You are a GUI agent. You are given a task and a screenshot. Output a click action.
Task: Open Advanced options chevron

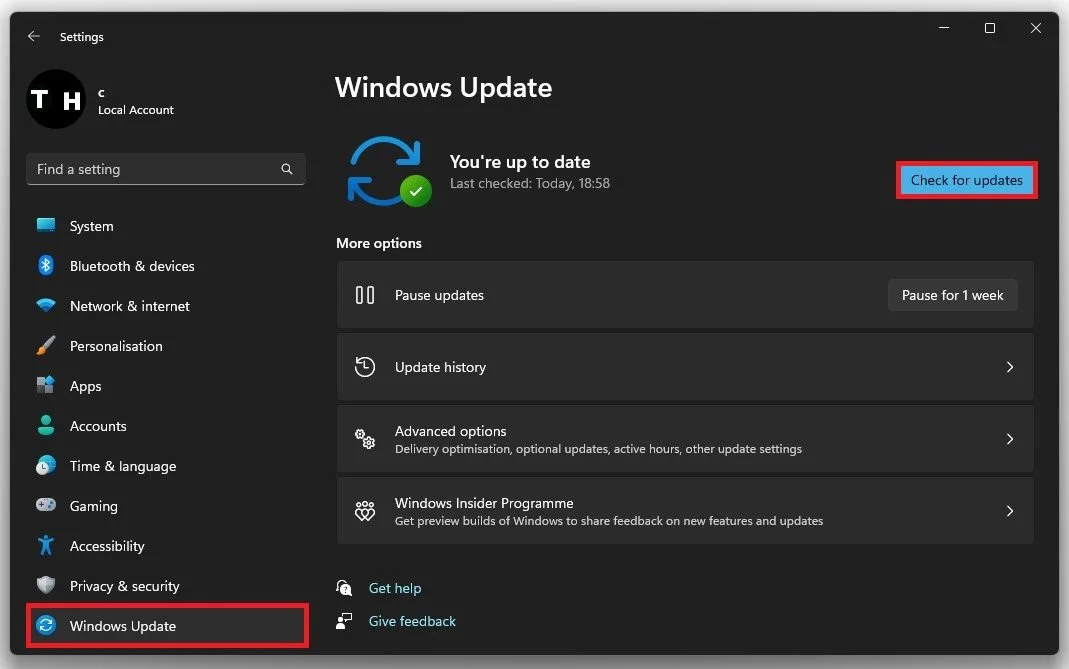[1010, 438]
